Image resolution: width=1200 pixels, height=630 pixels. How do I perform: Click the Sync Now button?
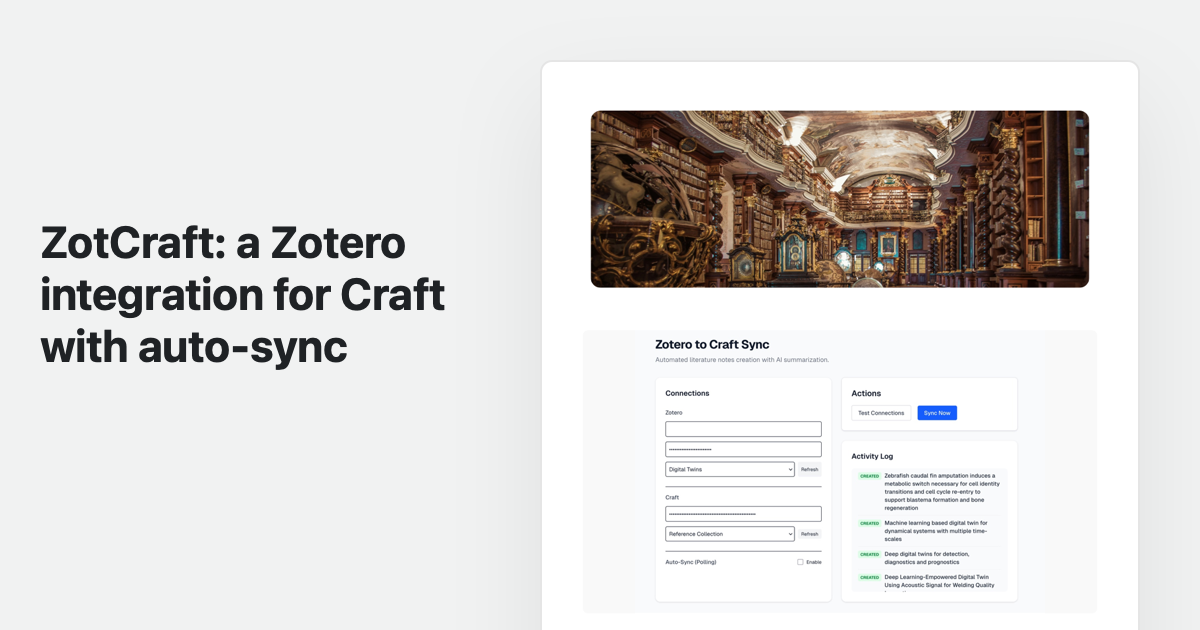point(937,413)
